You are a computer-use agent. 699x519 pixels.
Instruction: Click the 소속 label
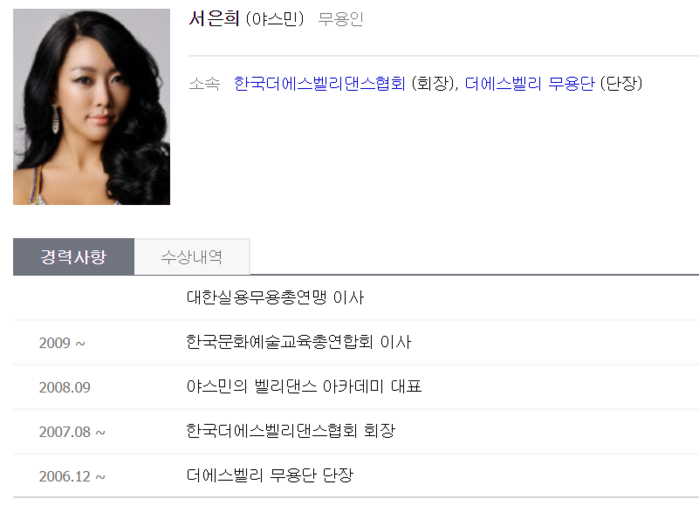click(204, 83)
